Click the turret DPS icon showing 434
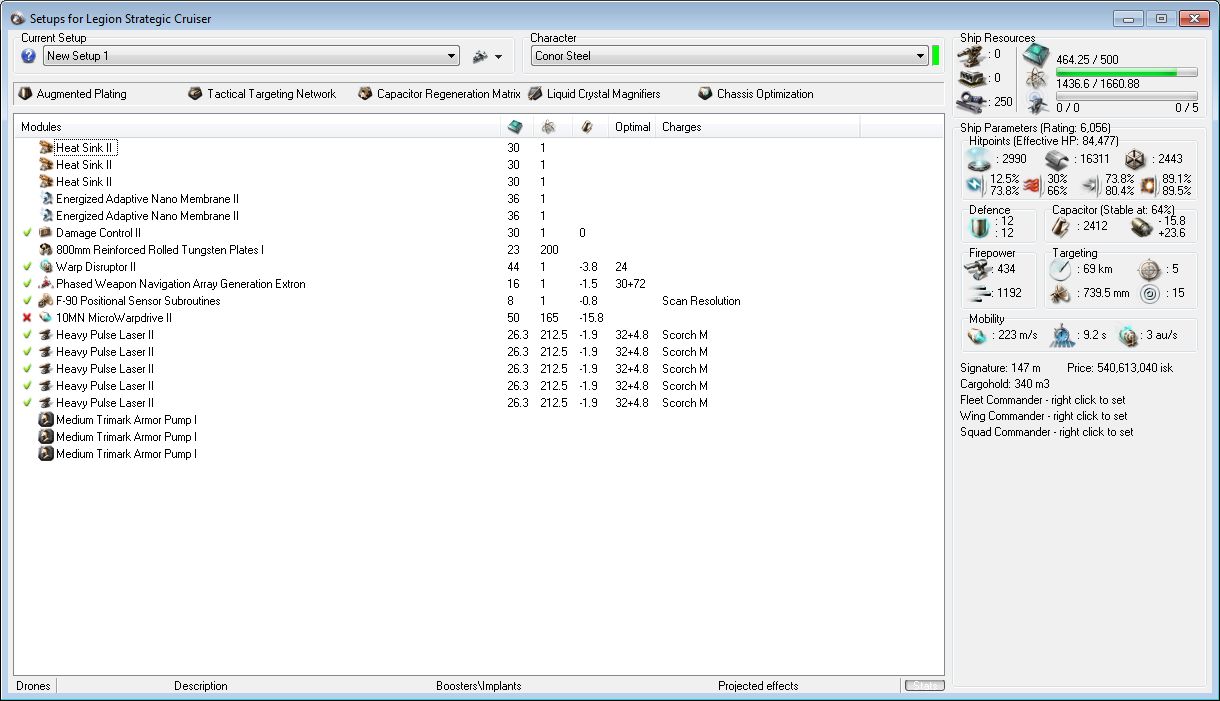 click(x=979, y=270)
